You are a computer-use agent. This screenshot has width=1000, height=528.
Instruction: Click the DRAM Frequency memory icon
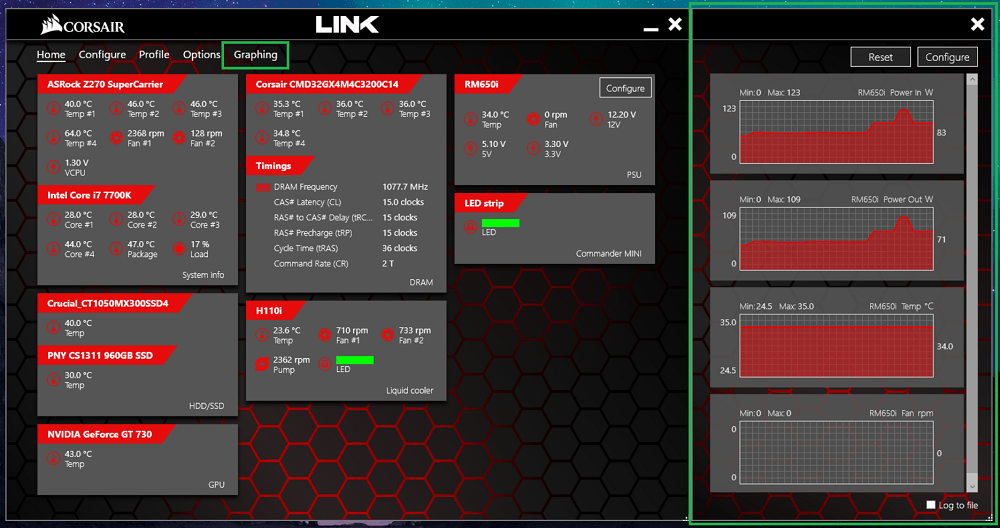pos(263,187)
